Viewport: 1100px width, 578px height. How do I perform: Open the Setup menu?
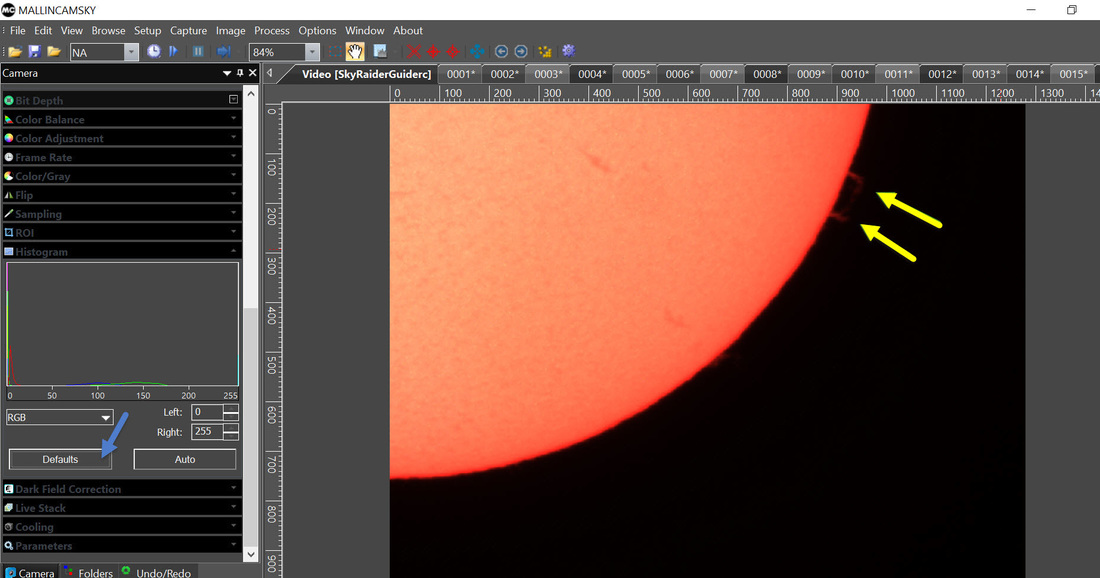[x=147, y=30]
